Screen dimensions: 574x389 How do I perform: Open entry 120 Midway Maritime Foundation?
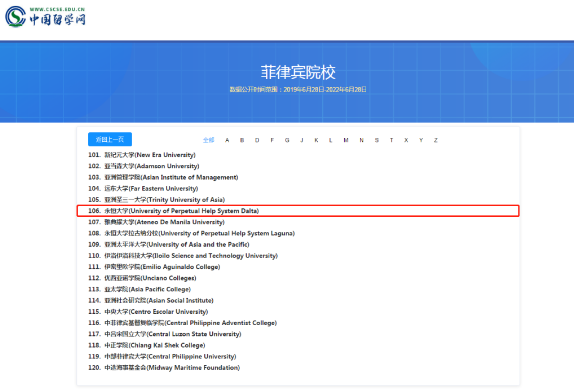(164, 368)
